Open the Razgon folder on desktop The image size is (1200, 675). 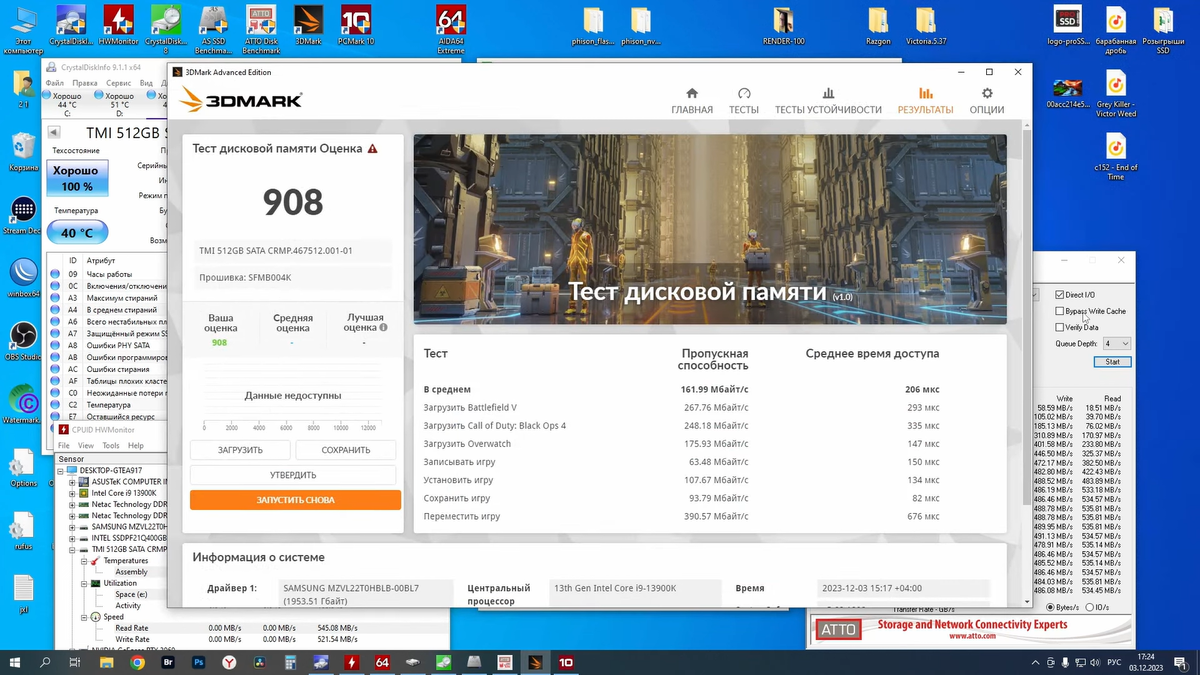878,28
